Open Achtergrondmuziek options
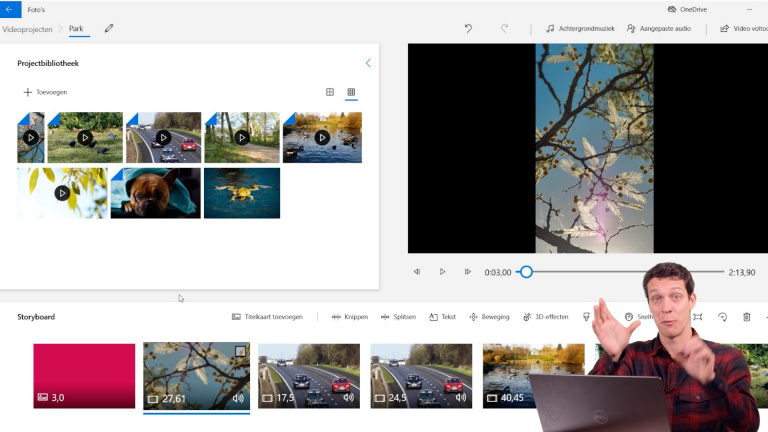 coord(580,29)
